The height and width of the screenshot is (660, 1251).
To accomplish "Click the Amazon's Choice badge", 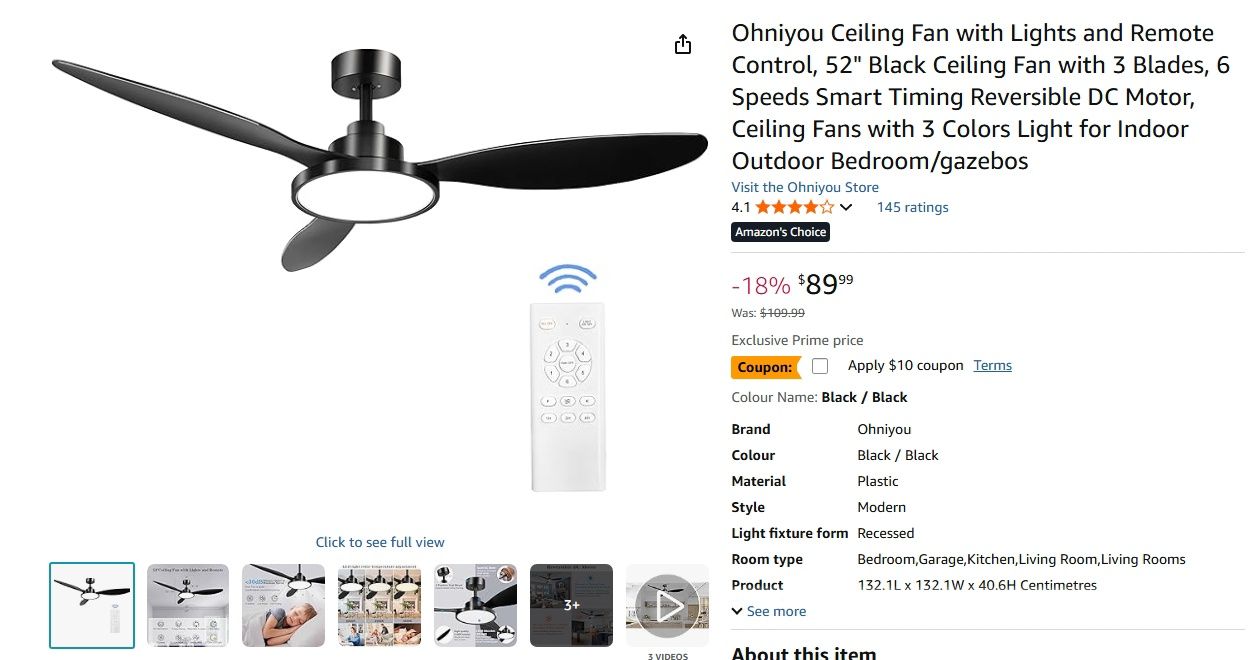I will tap(780, 232).
